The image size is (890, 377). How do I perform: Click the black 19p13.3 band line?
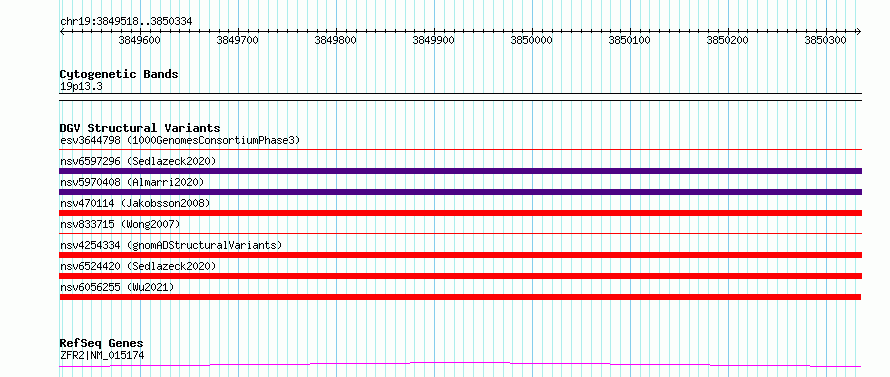click(461, 97)
